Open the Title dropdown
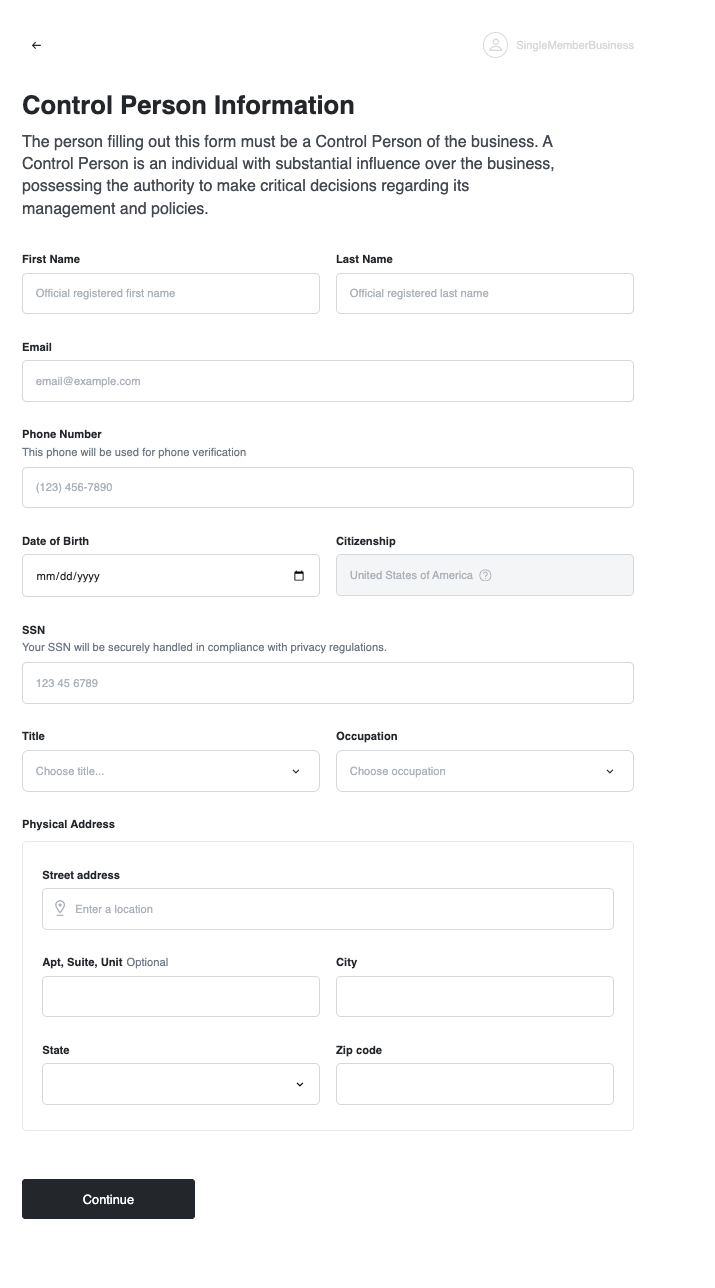 [x=170, y=771]
